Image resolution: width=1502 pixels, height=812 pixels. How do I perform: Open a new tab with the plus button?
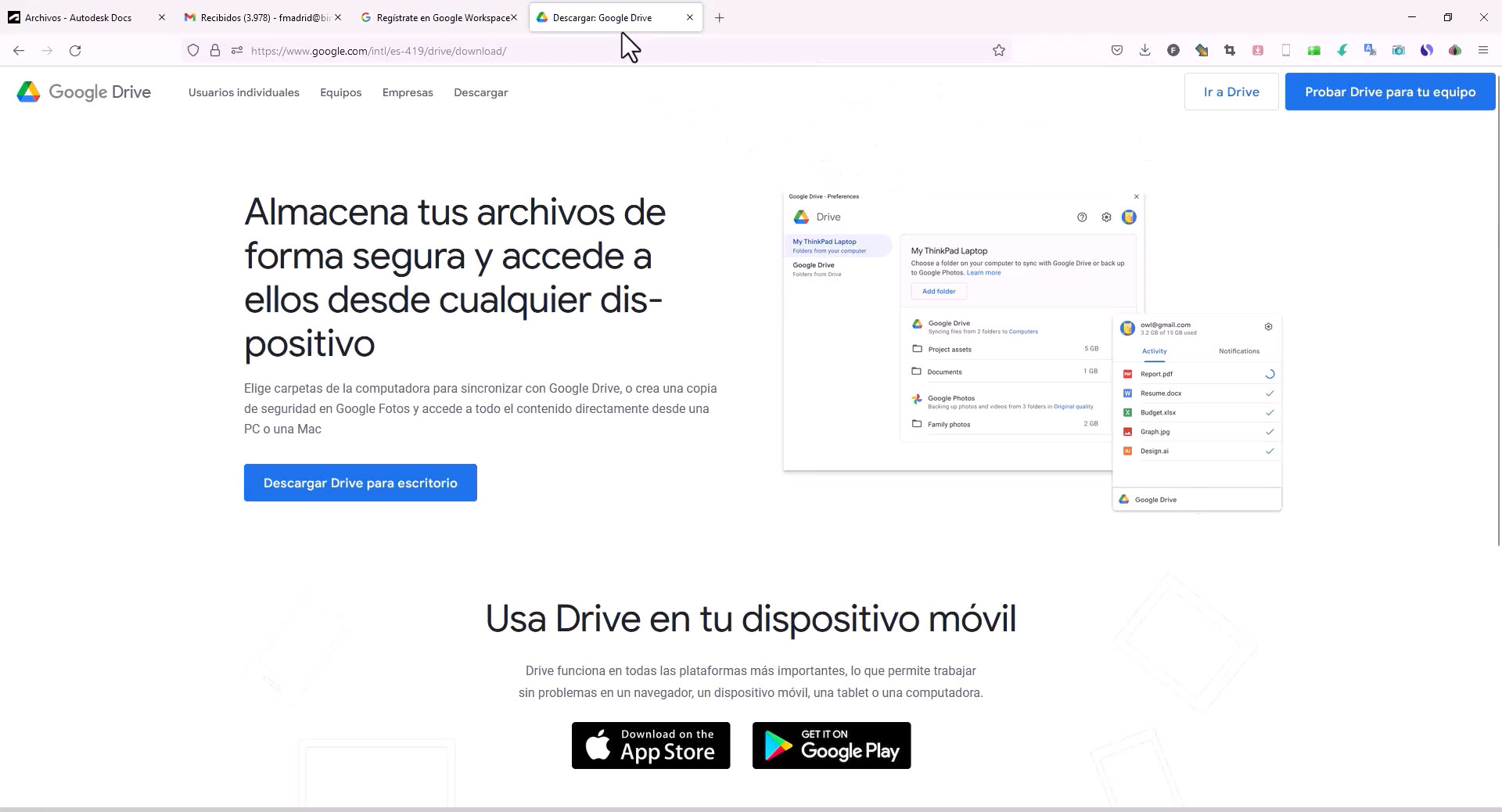pos(719,17)
